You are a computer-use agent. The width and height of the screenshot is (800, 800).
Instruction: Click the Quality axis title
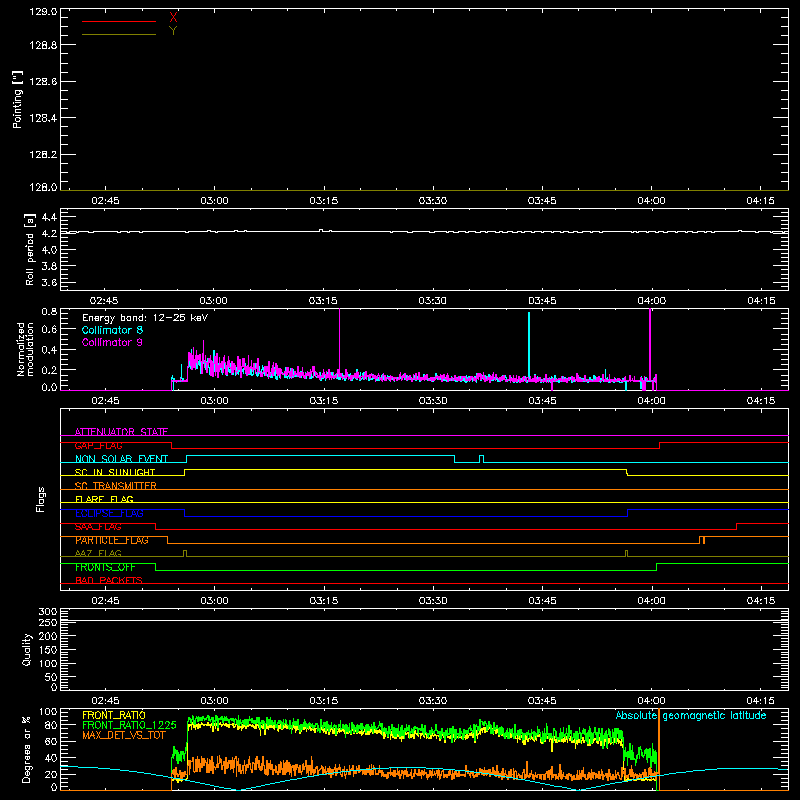click(27, 649)
